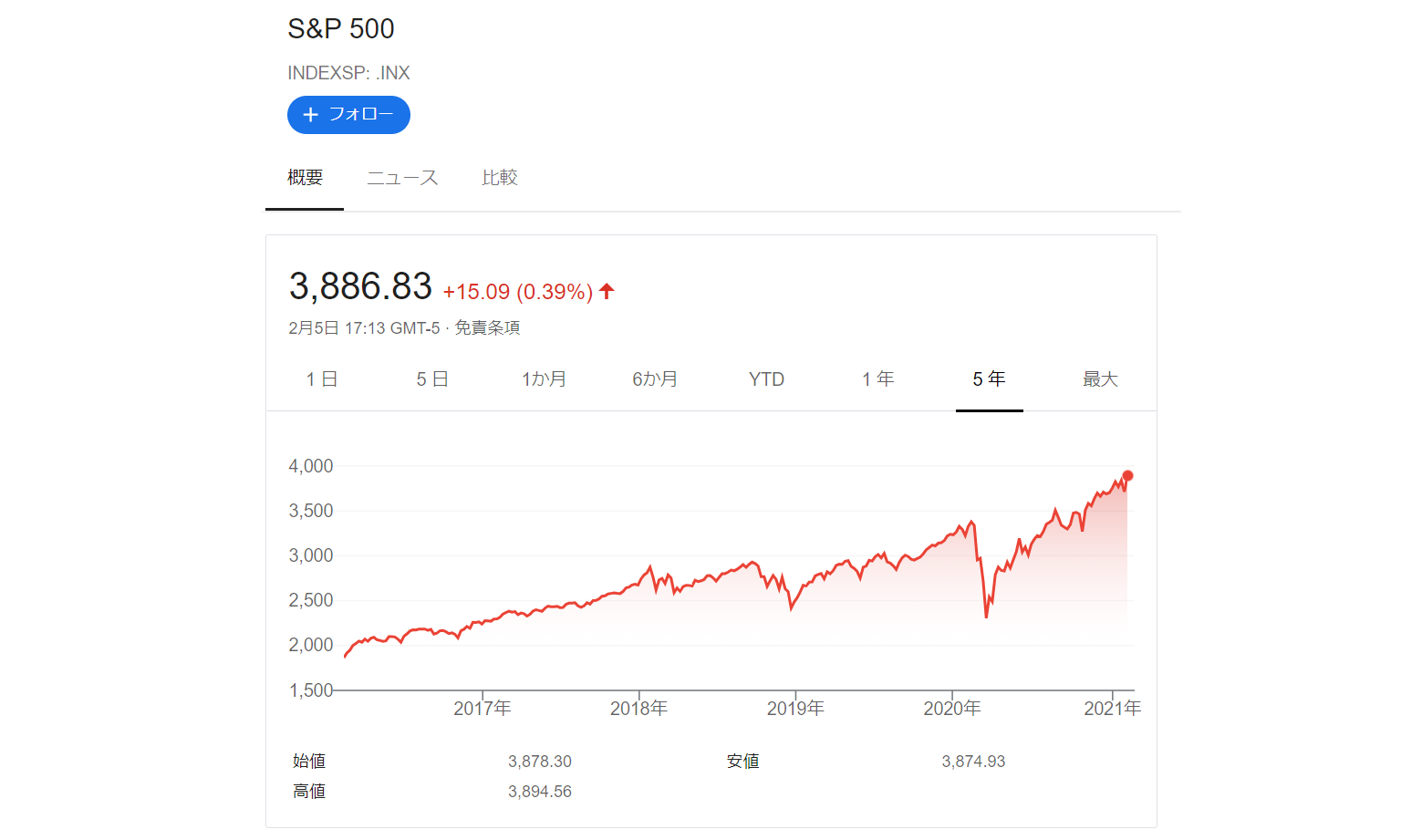Click the 2019年 axis label

tap(795, 709)
